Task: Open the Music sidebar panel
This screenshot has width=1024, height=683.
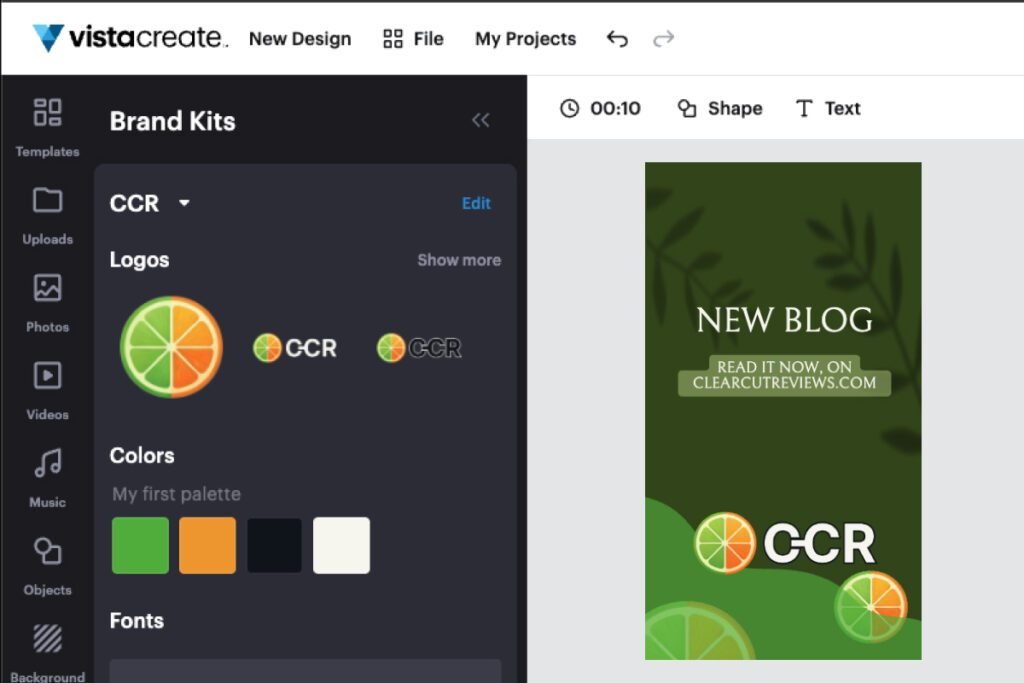Action: click(48, 478)
